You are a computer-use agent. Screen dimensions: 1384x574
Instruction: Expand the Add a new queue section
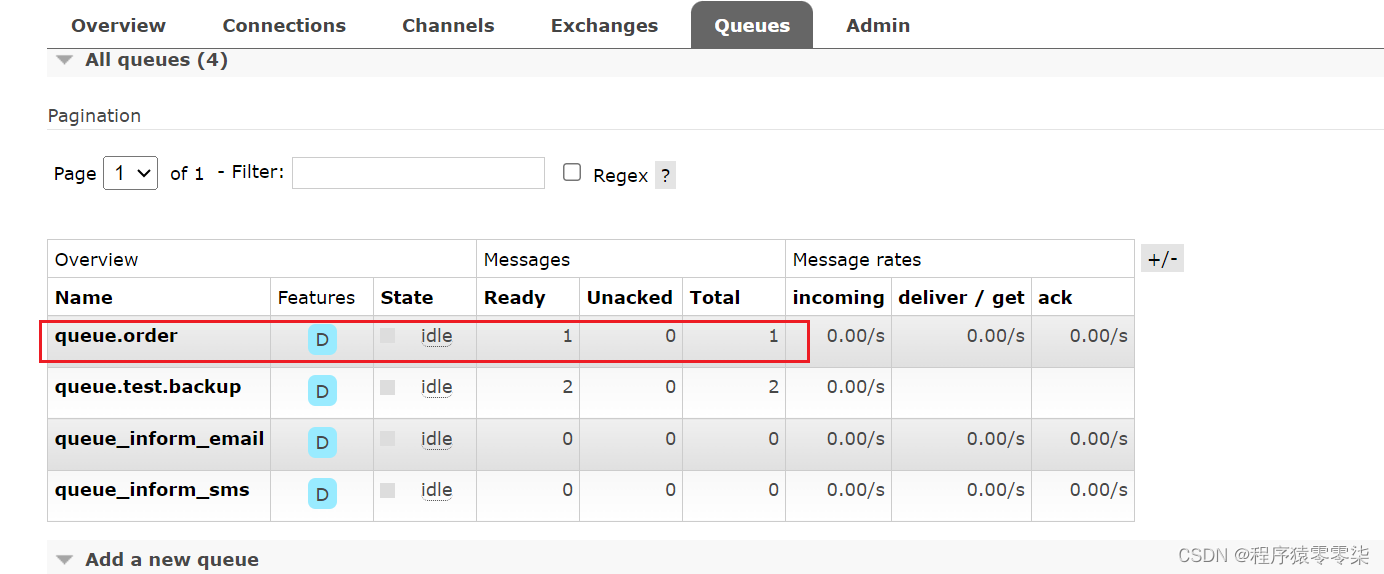point(158,560)
